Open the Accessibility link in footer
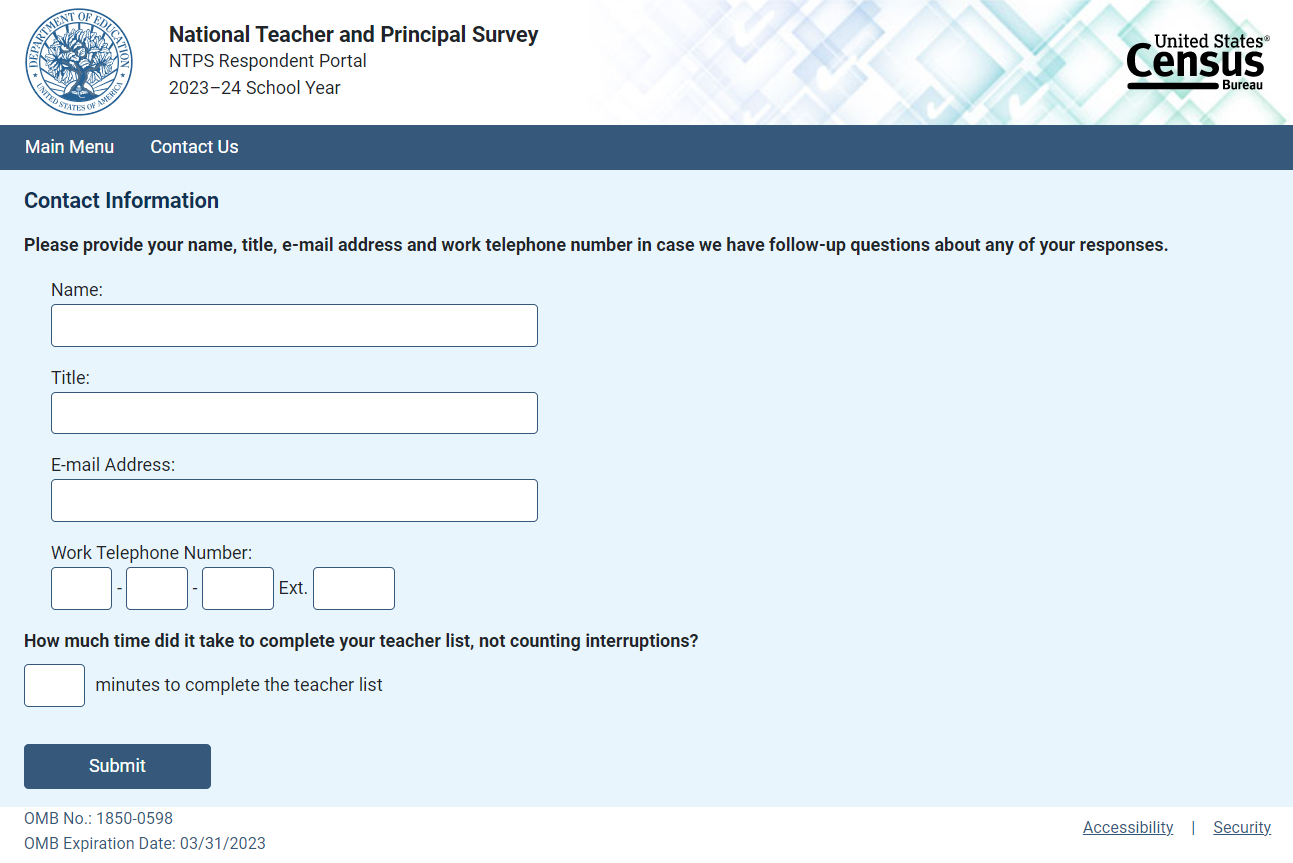This screenshot has height=863, width=1293. point(1128,827)
